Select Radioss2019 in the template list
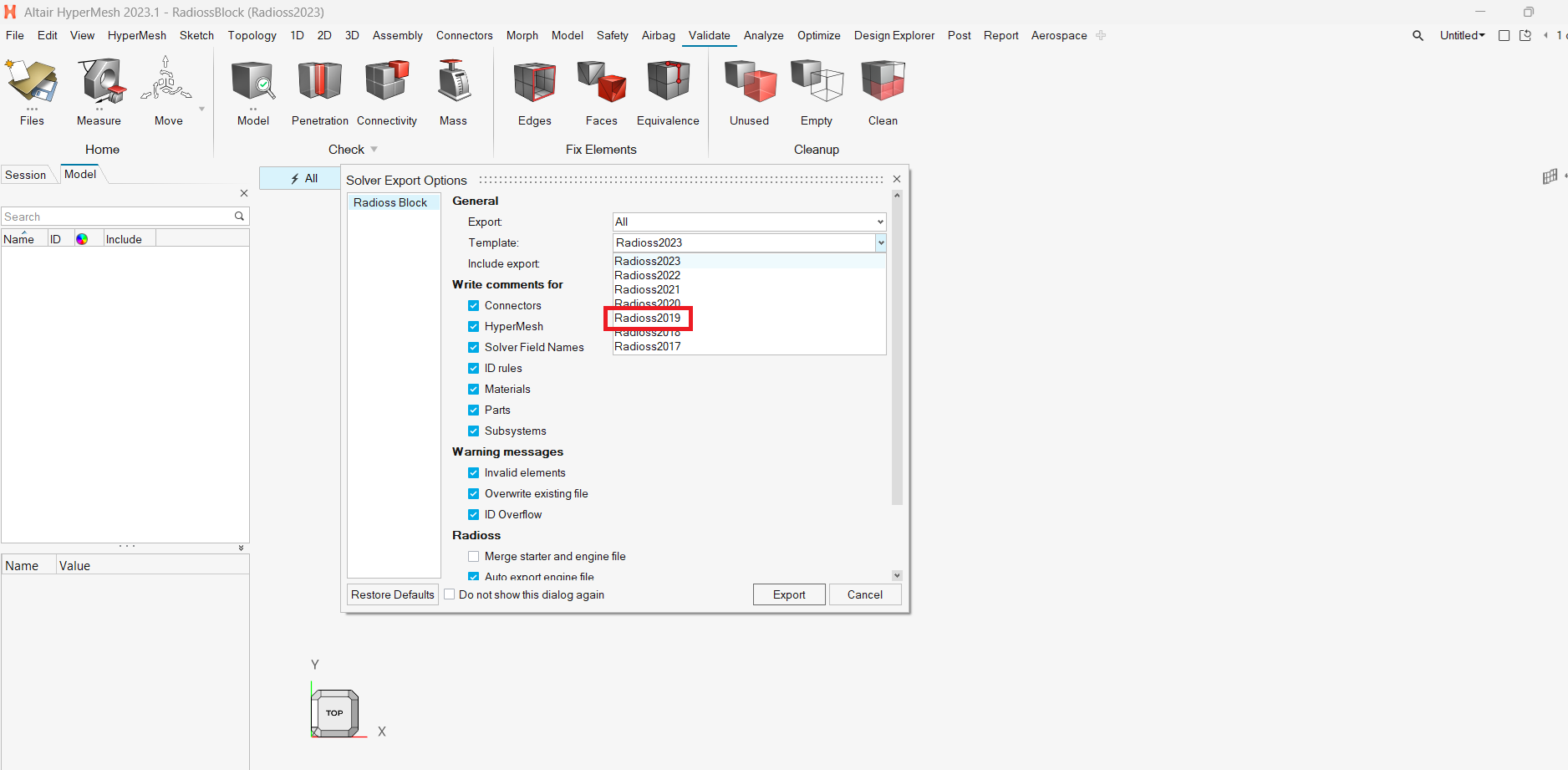This screenshot has height=770, width=1568. coord(750,318)
